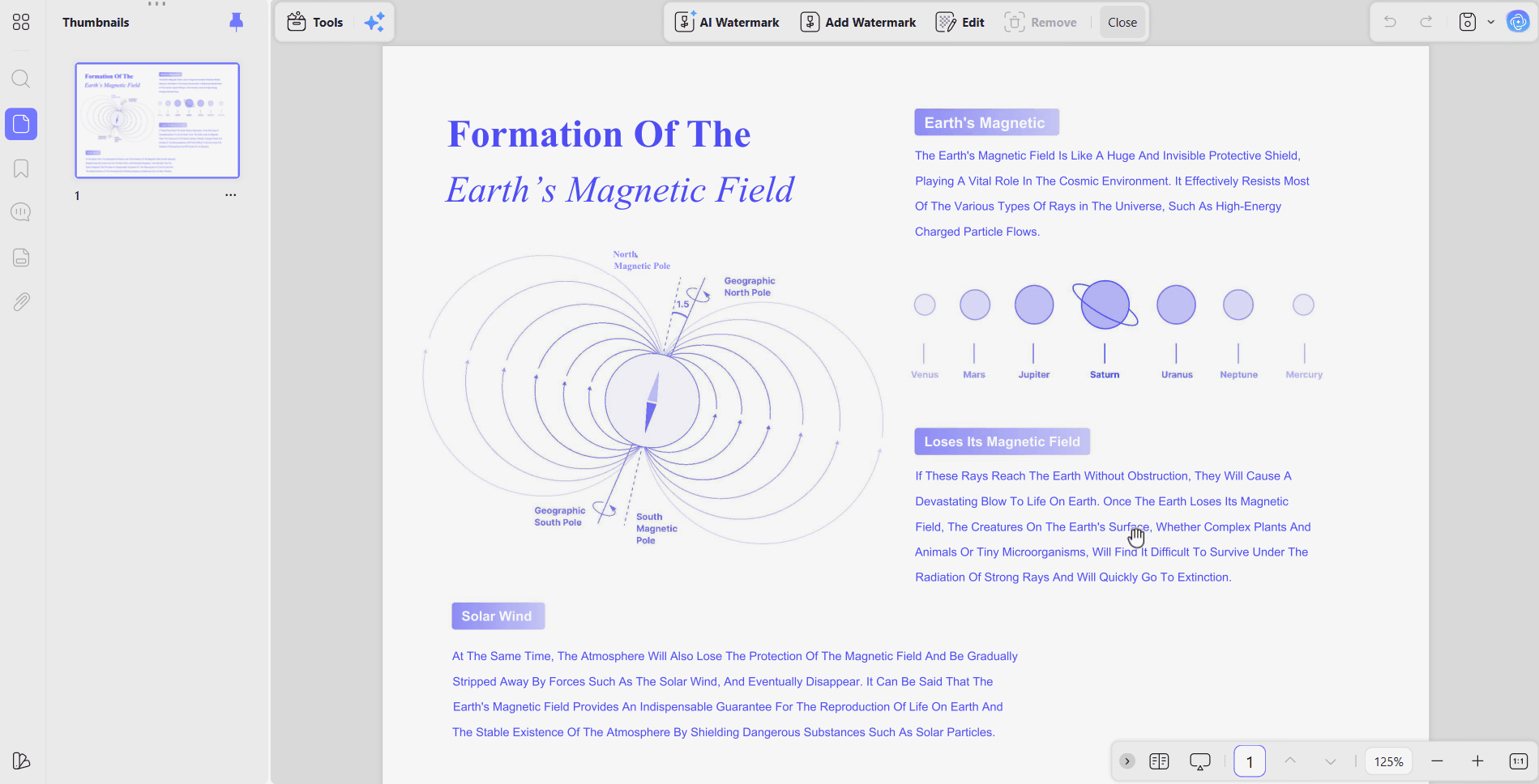Viewport: 1539px width, 784px height.
Task: Open the attachments paperclip icon
Action: point(21,302)
